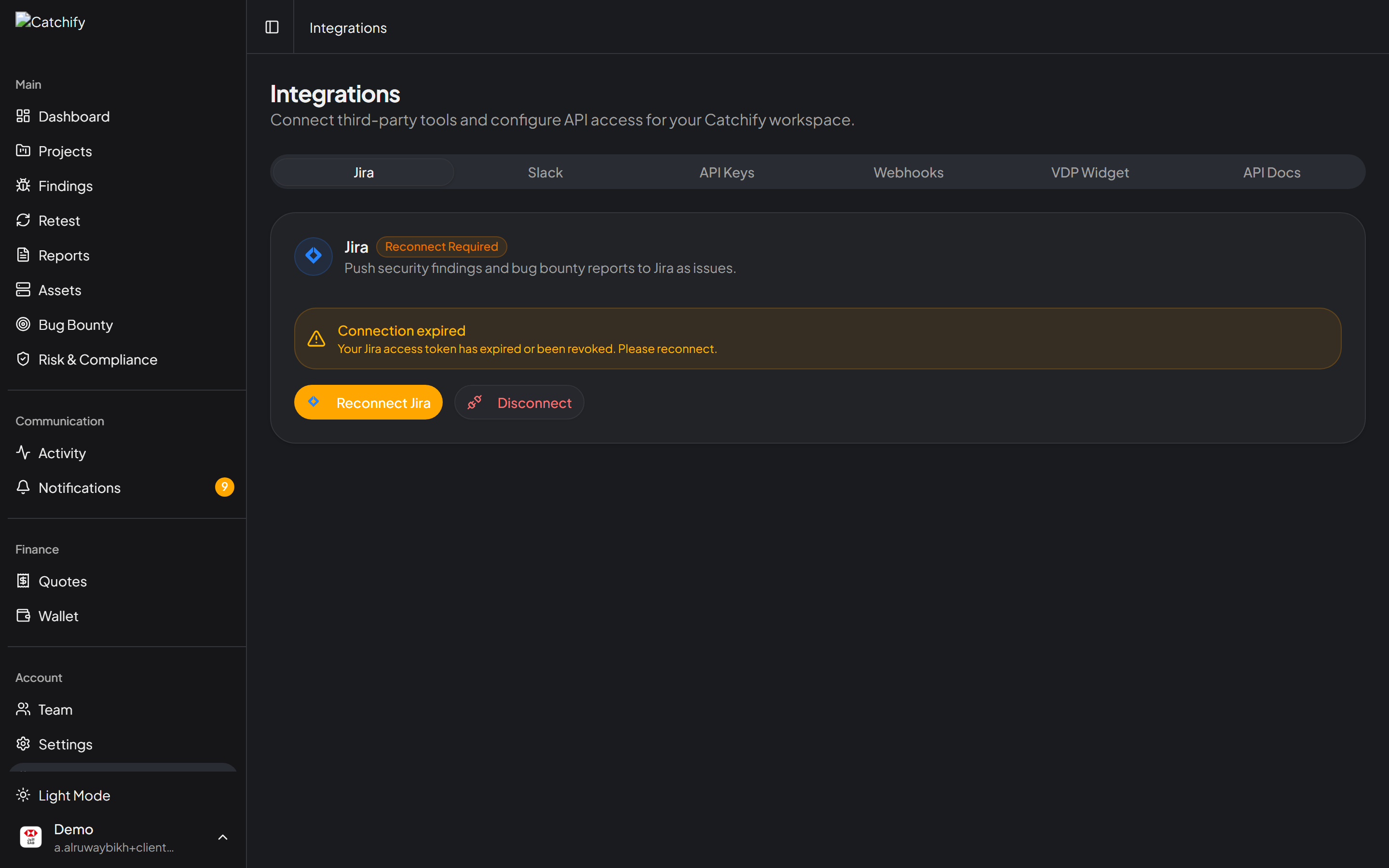The height and width of the screenshot is (868, 1389).
Task: Click the Assets sidebar icon
Action: 23,289
